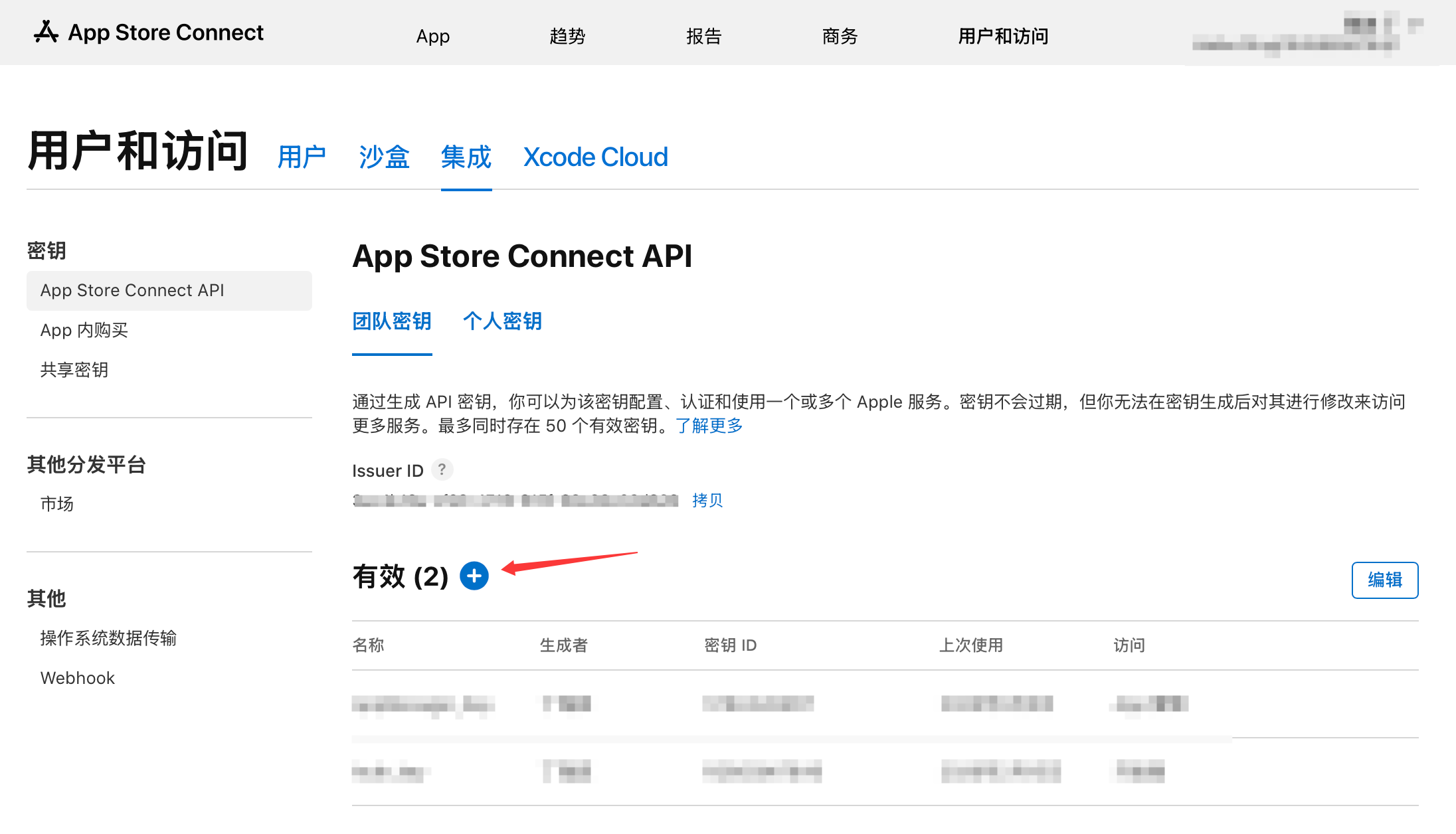Click the 了解更多 link
The height and width of the screenshot is (834, 1456).
click(709, 426)
